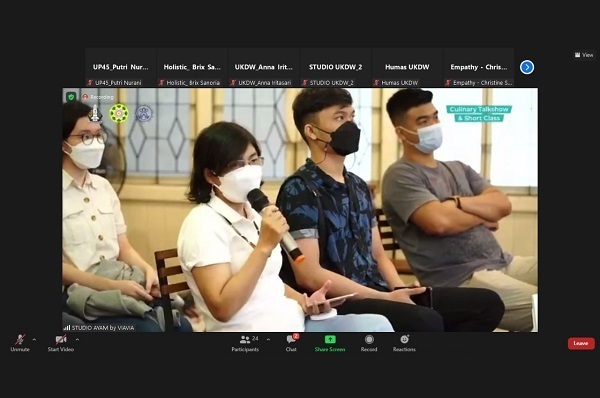This screenshot has width=600, height=398.
Task: Click signal icon by STUDIO AYAM label
Action: (x=67, y=328)
